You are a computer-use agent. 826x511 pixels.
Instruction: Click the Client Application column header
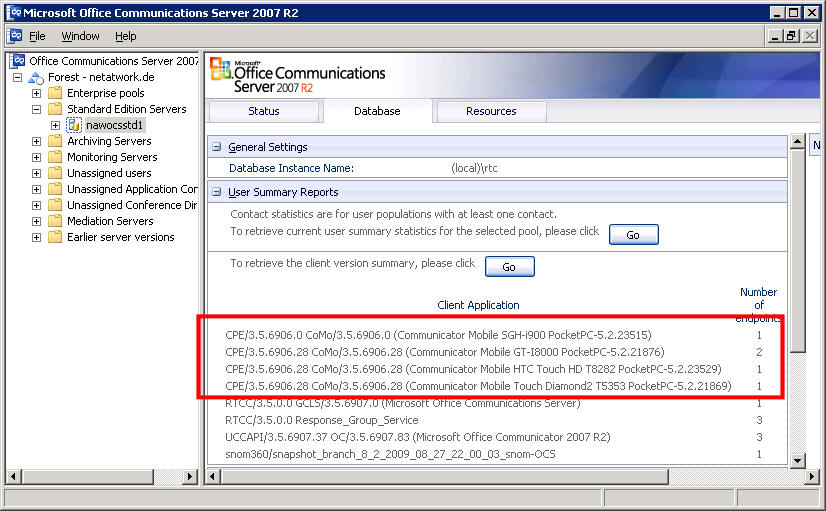(478, 305)
